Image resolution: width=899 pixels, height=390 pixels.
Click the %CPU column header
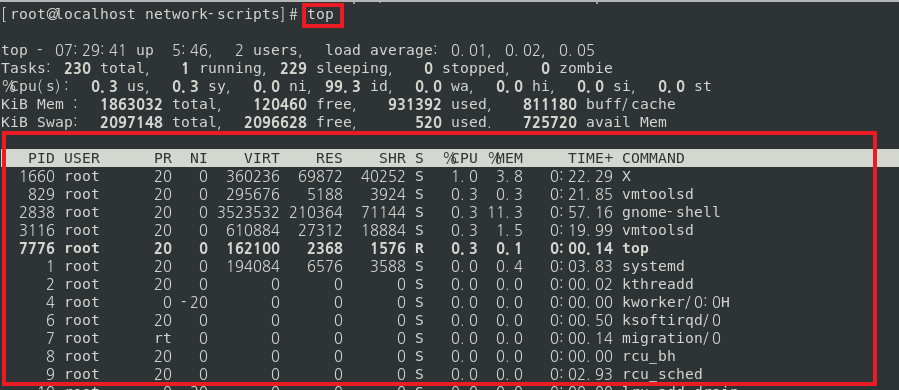click(x=460, y=158)
